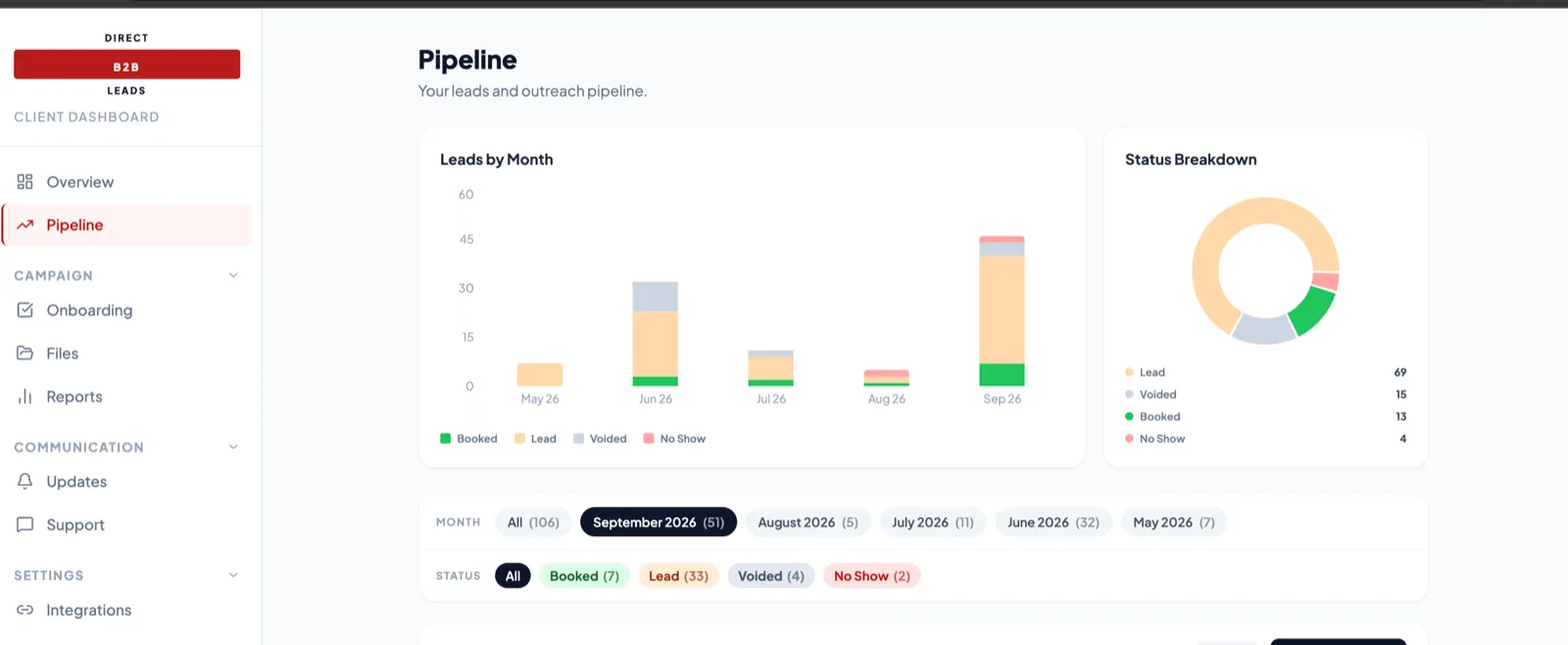This screenshot has height=645, width=1568.
Task: Click the Lead row showing 69
Action: click(x=1265, y=372)
